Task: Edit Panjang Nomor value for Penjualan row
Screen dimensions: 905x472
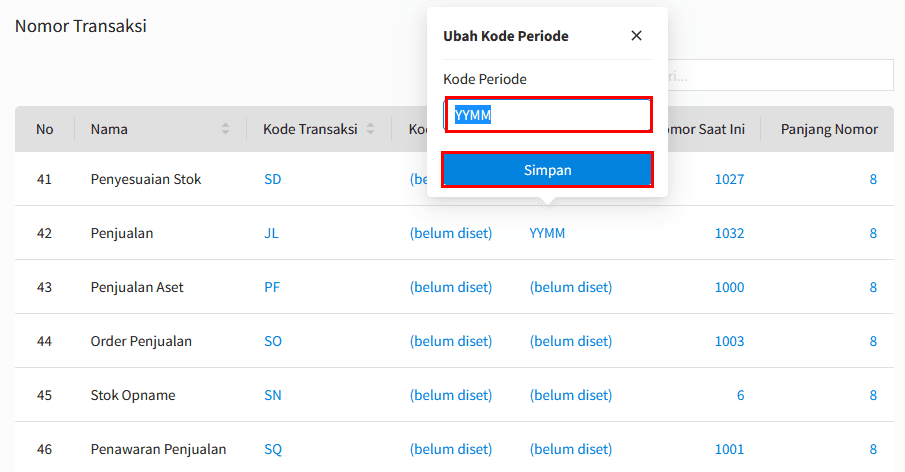Action: [x=872, y=233]
